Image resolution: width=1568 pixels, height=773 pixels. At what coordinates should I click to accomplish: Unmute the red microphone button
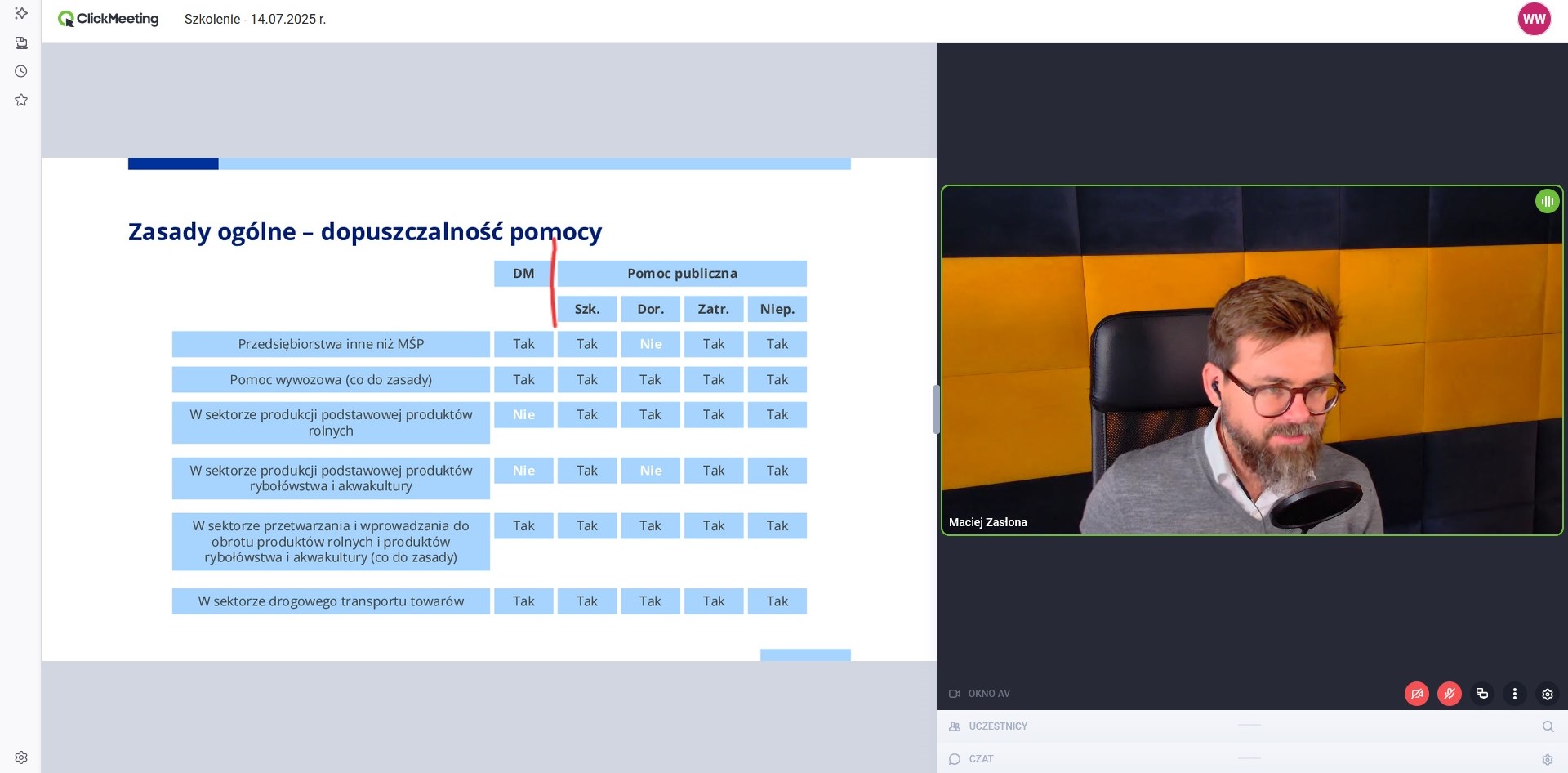click(x=1450, y=694)
